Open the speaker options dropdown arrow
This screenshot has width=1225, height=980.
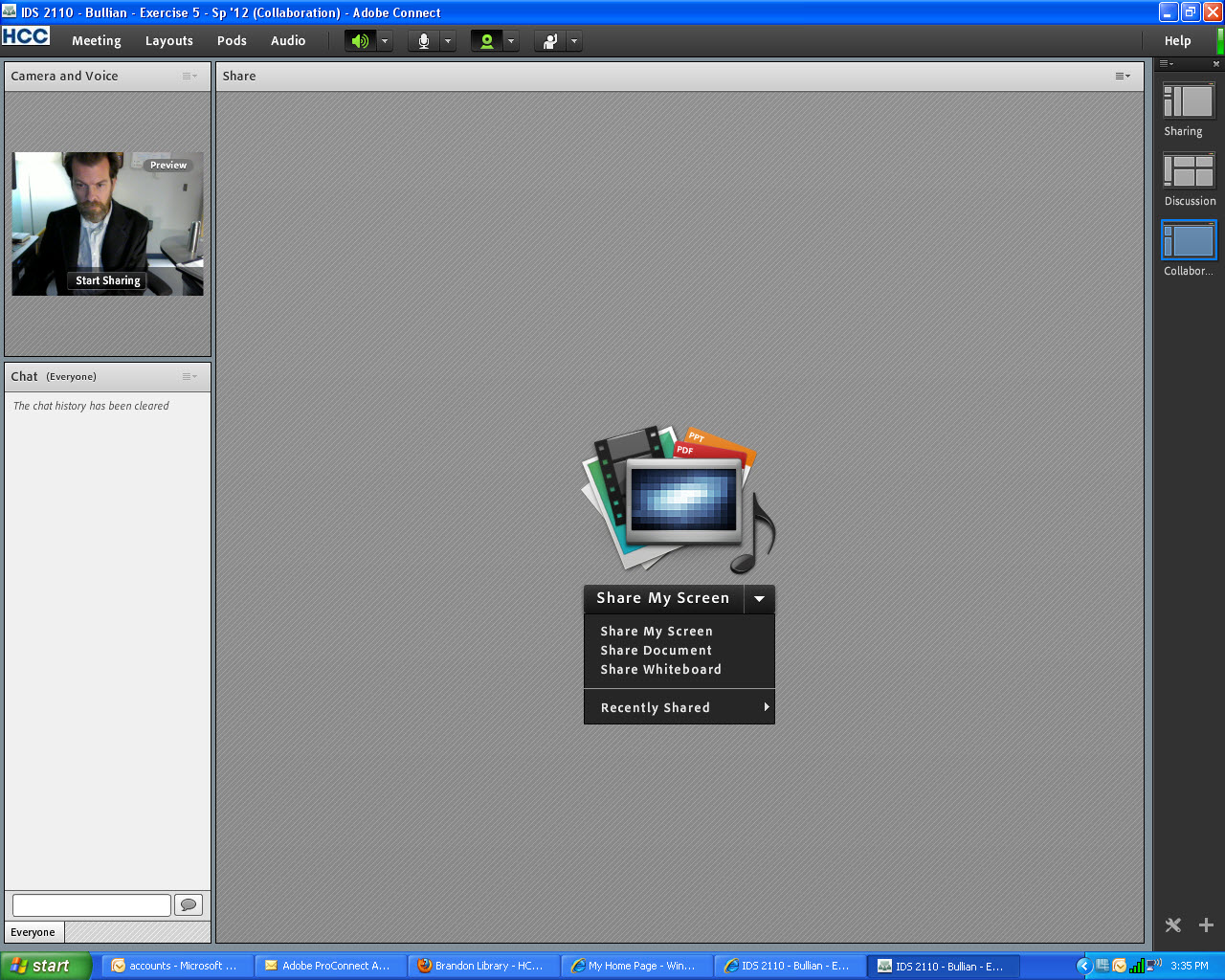pyautogui.click(x=385, y=41)
